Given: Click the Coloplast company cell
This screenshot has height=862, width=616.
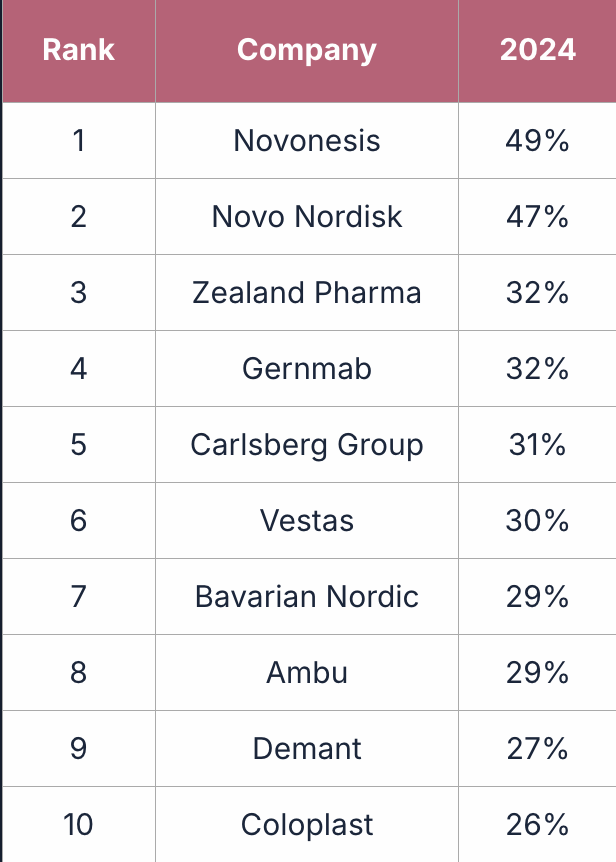Looking at the screenshot, I should pyautogui.click(x=307, y=825).
